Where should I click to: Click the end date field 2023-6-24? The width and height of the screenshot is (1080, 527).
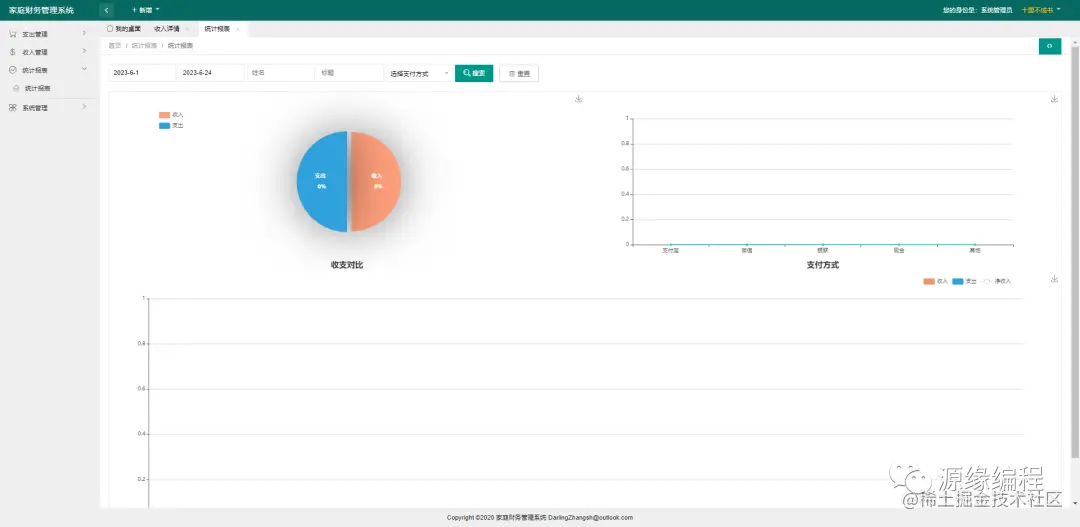point(211,73)
